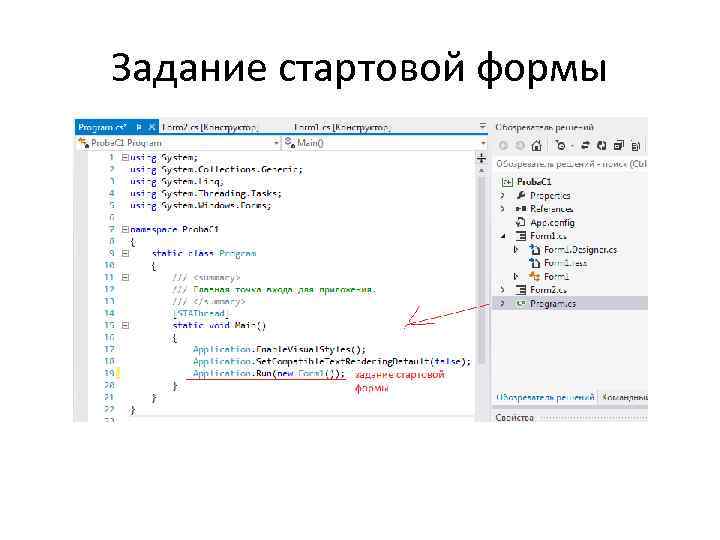Collapse the Form1.cs node
Image resolution: width=720 pixels, height=540 pixels.
[x=502, y=236]
